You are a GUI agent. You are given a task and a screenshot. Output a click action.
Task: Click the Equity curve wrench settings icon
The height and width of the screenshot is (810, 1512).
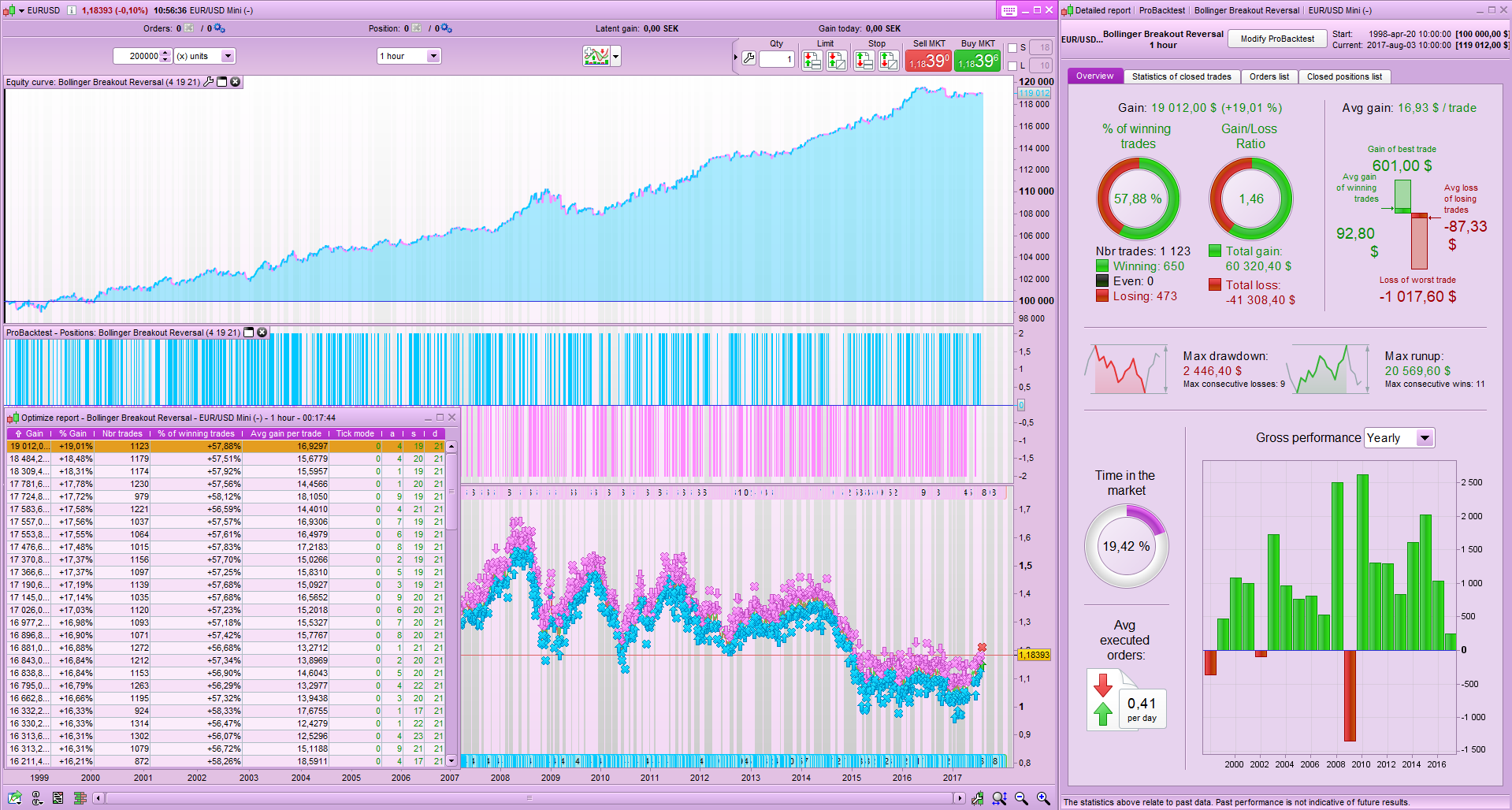209,82
